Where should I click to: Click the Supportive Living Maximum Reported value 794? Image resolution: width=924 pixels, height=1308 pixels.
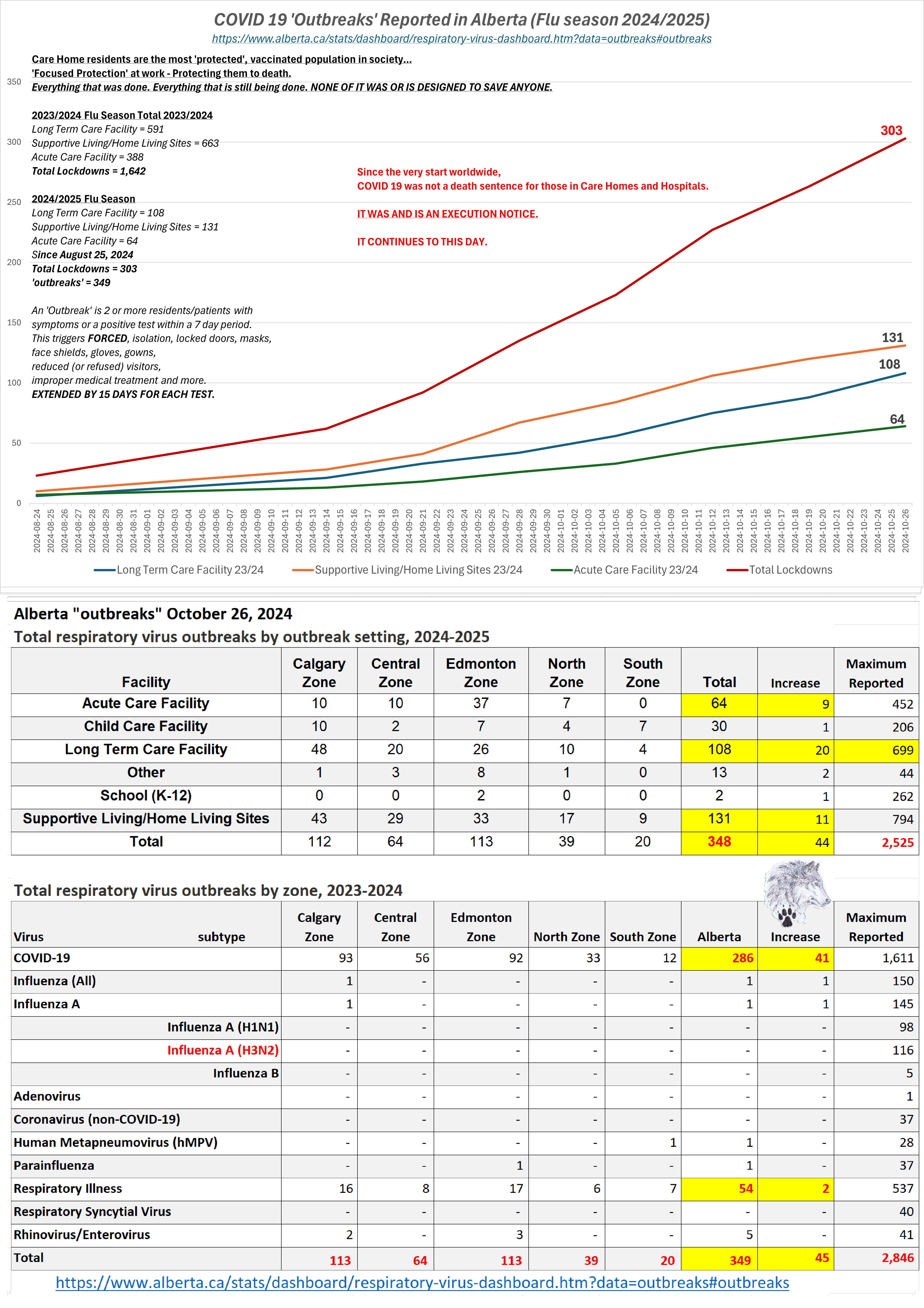(902, 820)
